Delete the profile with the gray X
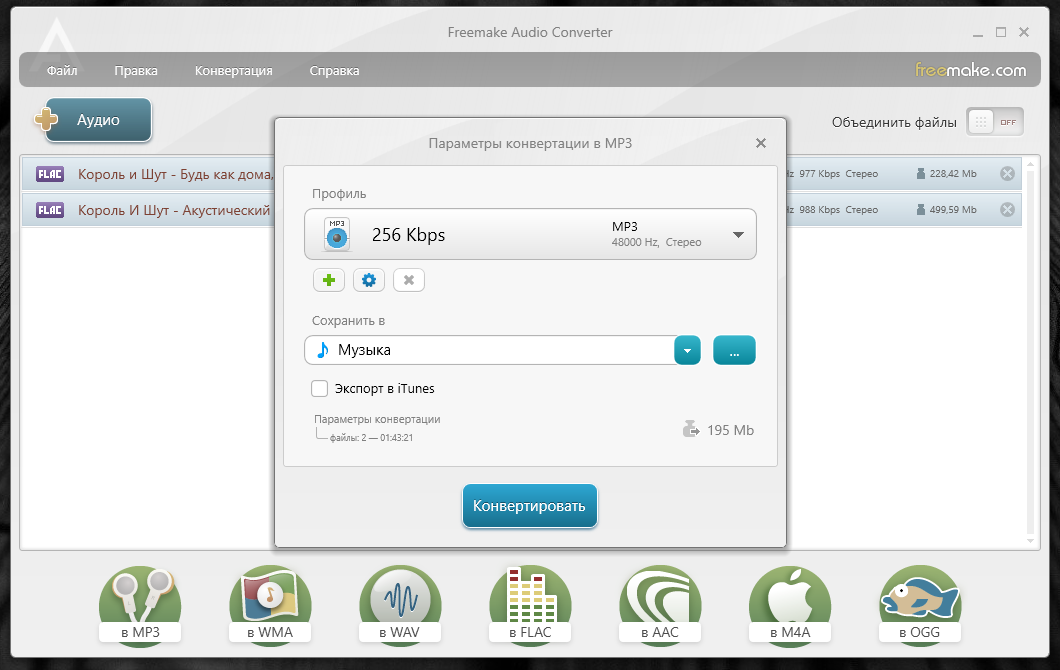Image resolution: width=1060 pixels, height=670 pixels. 409,280
